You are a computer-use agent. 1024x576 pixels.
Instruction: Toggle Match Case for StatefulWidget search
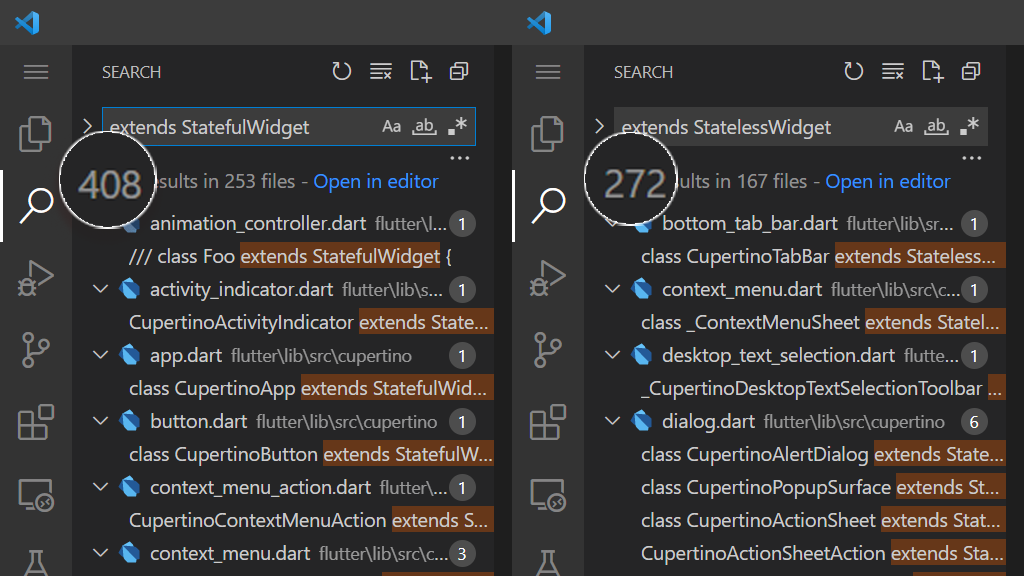click(x=391, y=127)
